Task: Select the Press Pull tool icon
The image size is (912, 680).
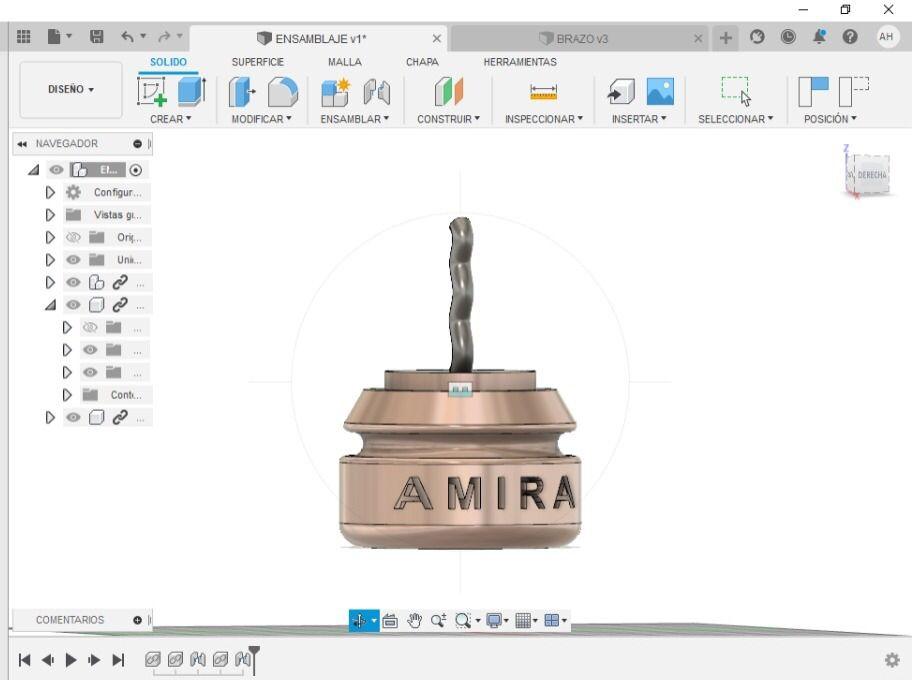Action: pyautogui.click(x=241, y=92)
